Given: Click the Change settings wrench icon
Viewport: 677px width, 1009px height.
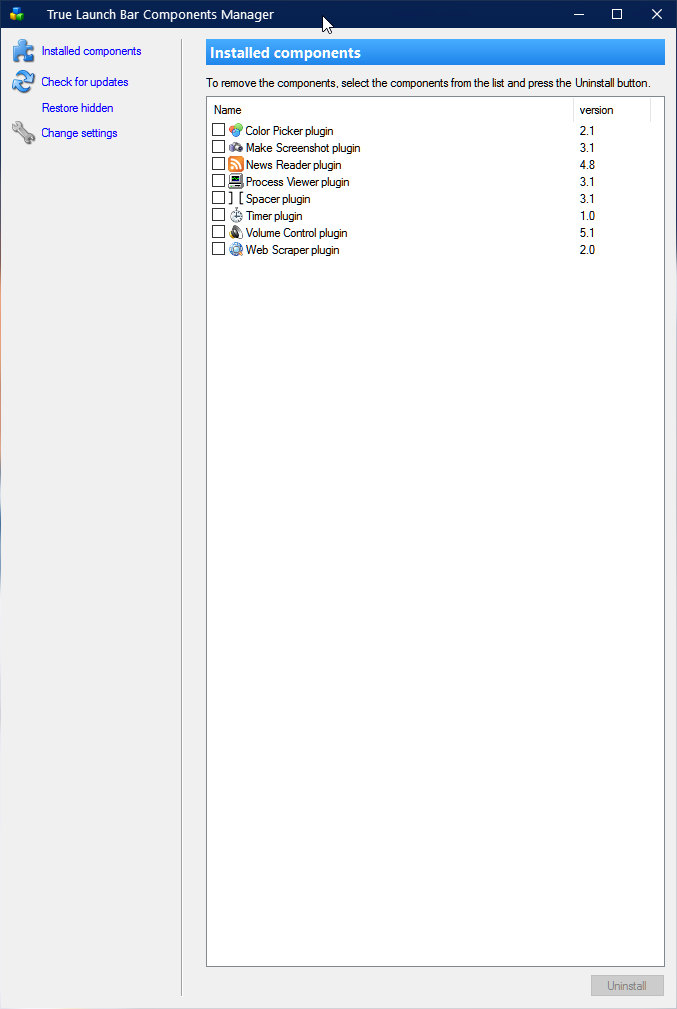Looking at the screenshot, I should [23, 133].
